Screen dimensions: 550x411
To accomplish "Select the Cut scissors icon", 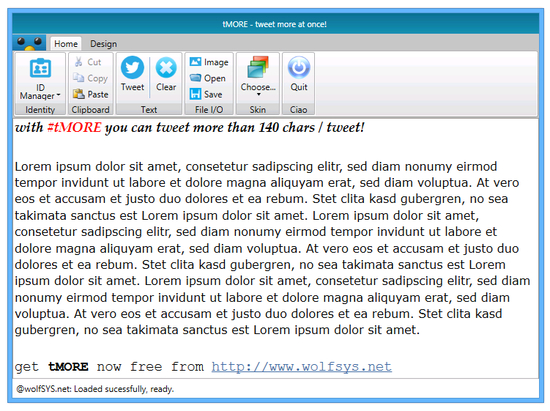I will [78, 62].
